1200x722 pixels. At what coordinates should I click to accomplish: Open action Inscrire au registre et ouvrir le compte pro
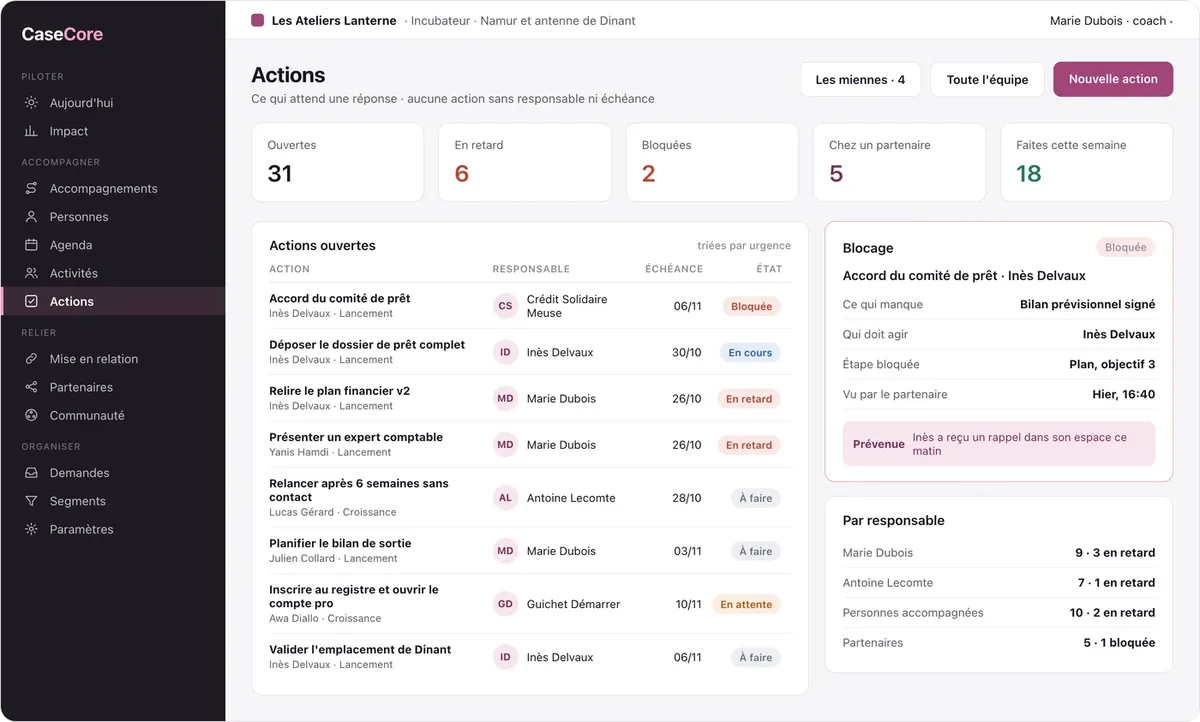(x=530, y=604)
